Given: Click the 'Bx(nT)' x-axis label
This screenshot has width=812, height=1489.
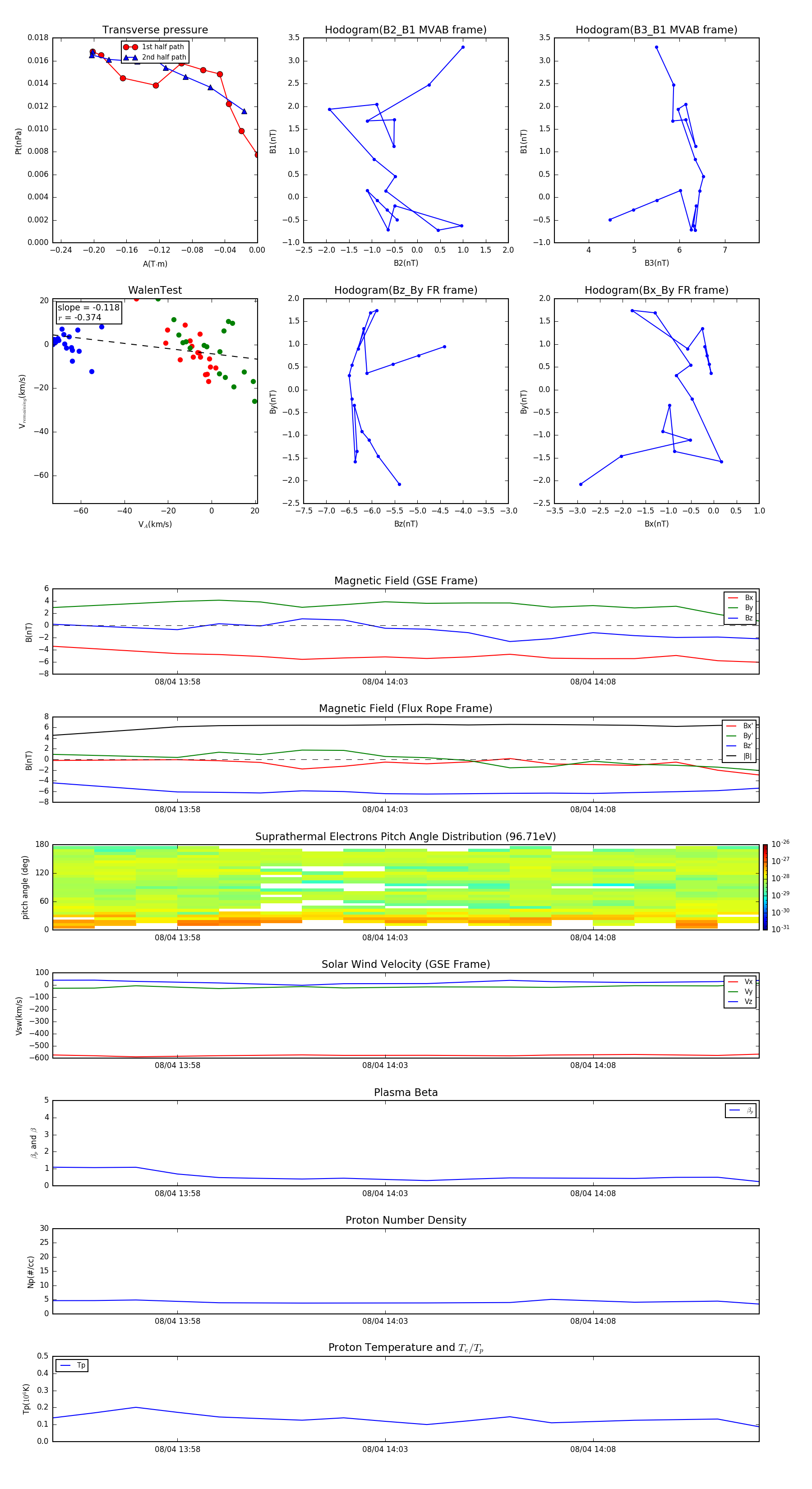Looking at the screenshot, I should pos(656,524).
